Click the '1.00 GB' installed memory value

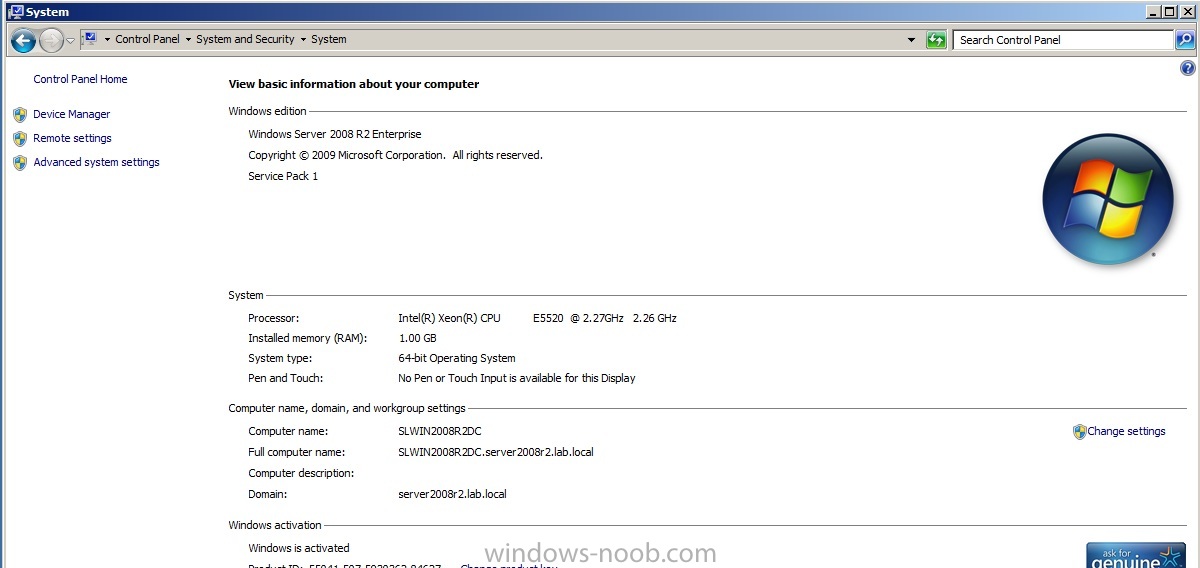(x=417, y=338)
